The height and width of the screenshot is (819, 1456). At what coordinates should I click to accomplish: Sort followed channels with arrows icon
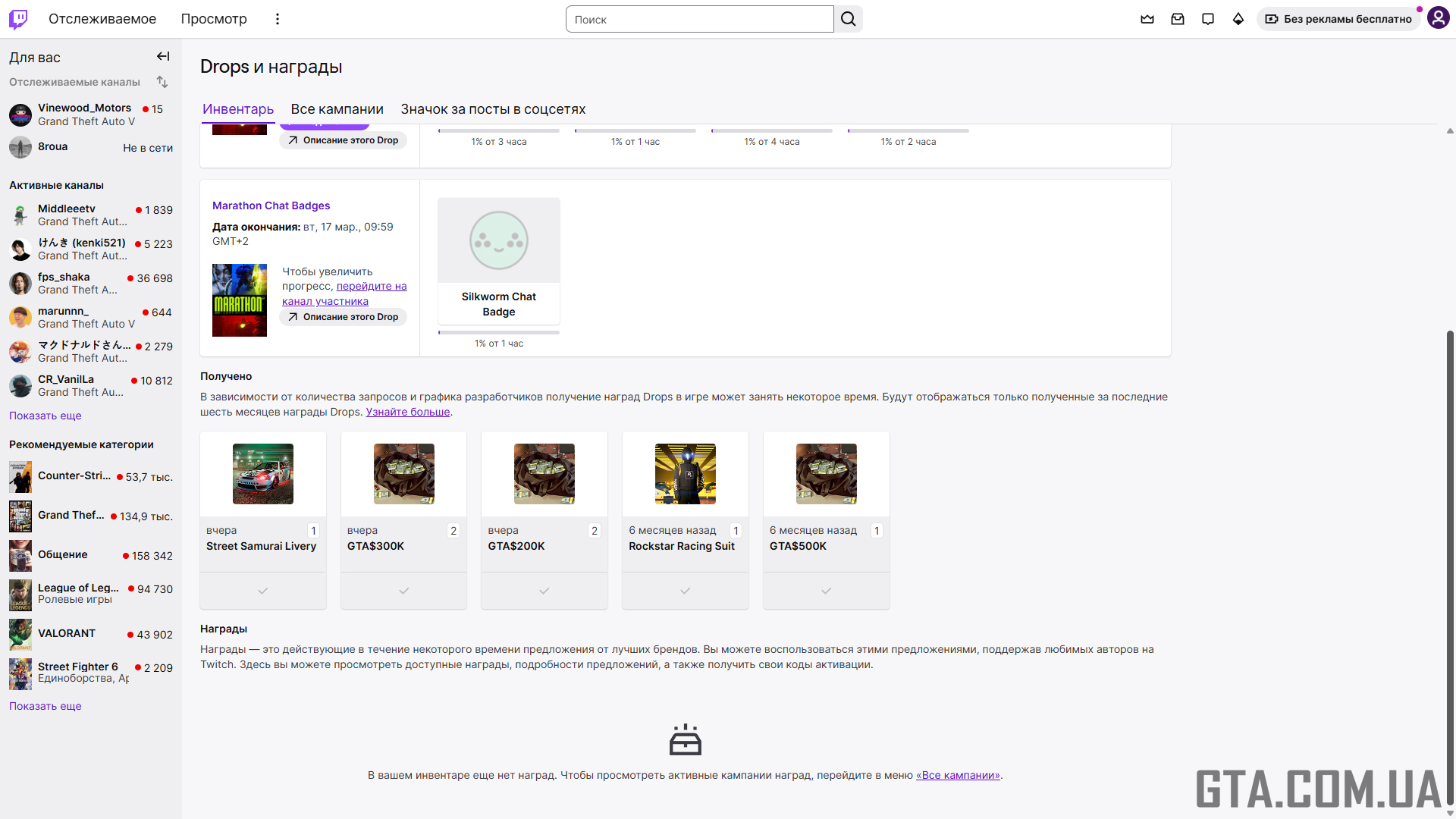click(162, 82)
